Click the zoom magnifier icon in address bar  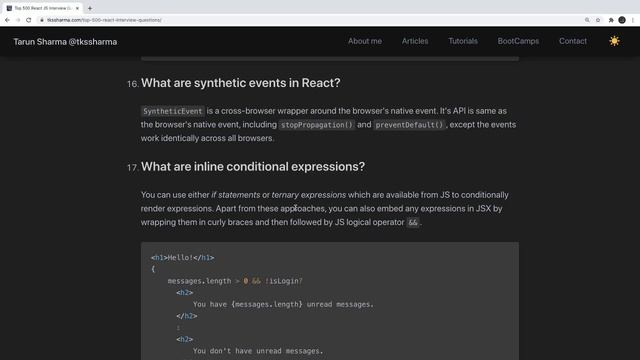587,20
